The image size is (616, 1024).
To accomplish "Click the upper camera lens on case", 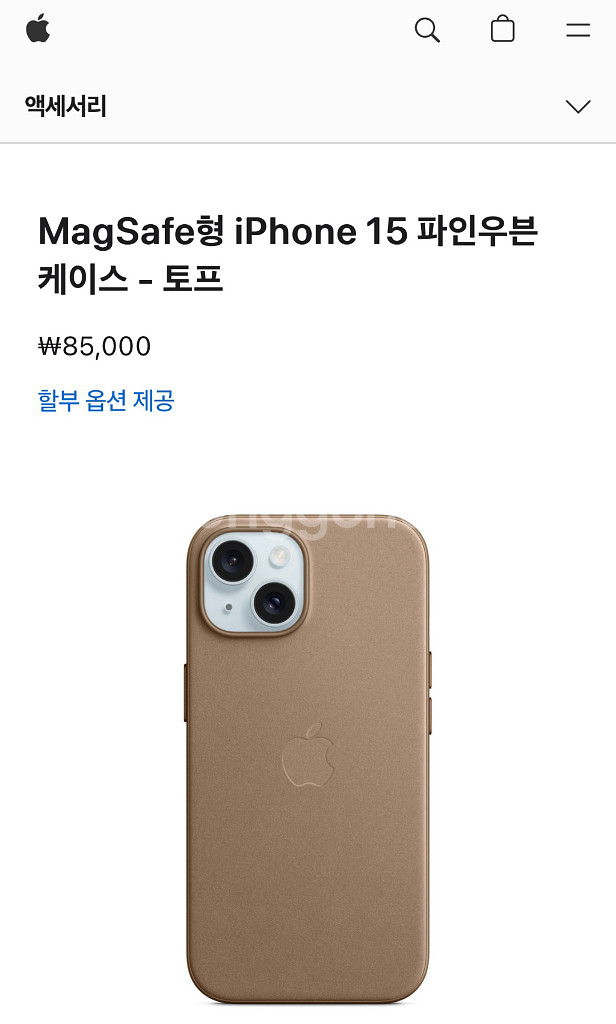I will pyautogui.click(x=231, y=560).
